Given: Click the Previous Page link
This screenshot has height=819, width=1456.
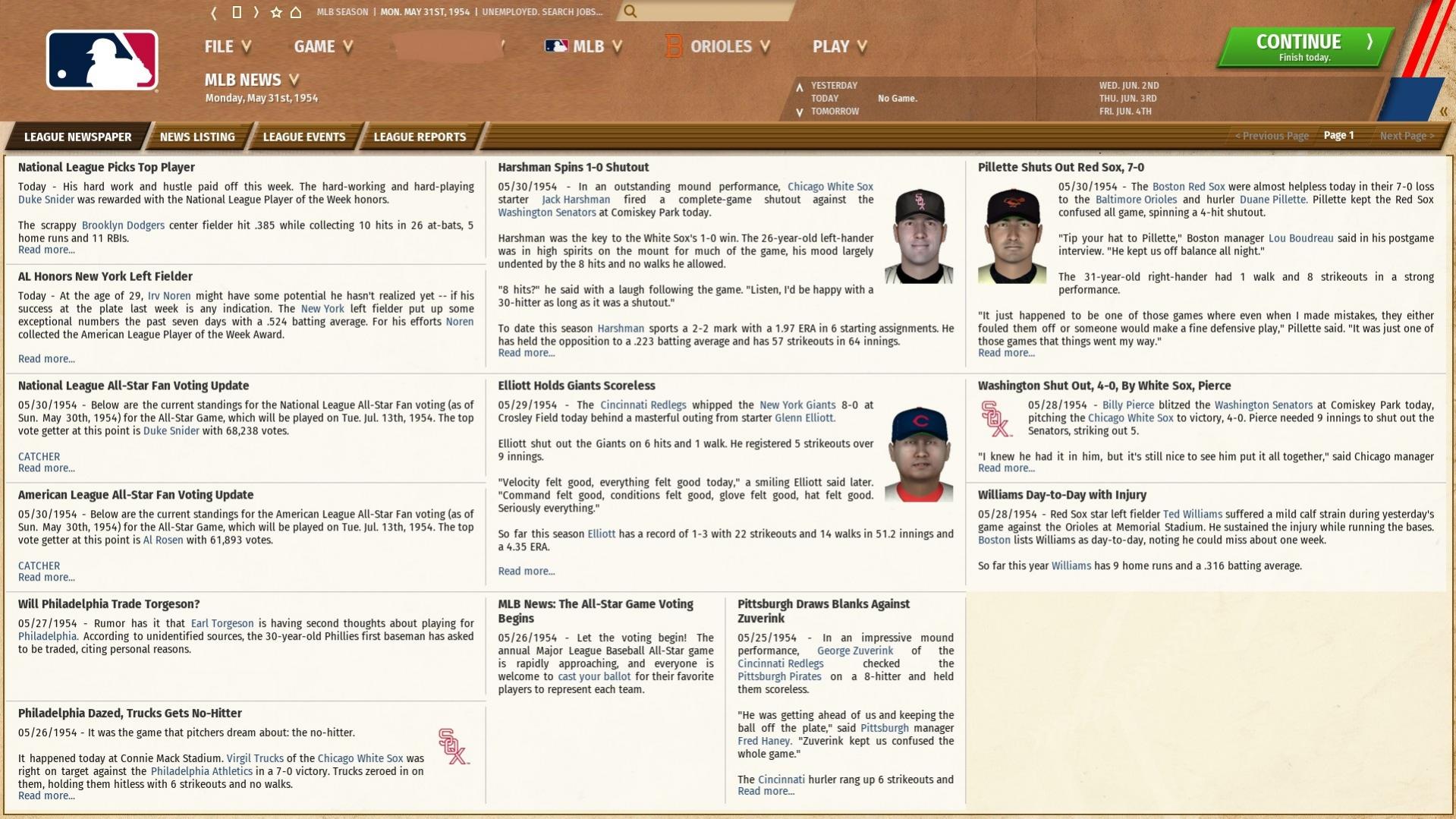Looking at the screenshot, I should tap(1272, 136).
